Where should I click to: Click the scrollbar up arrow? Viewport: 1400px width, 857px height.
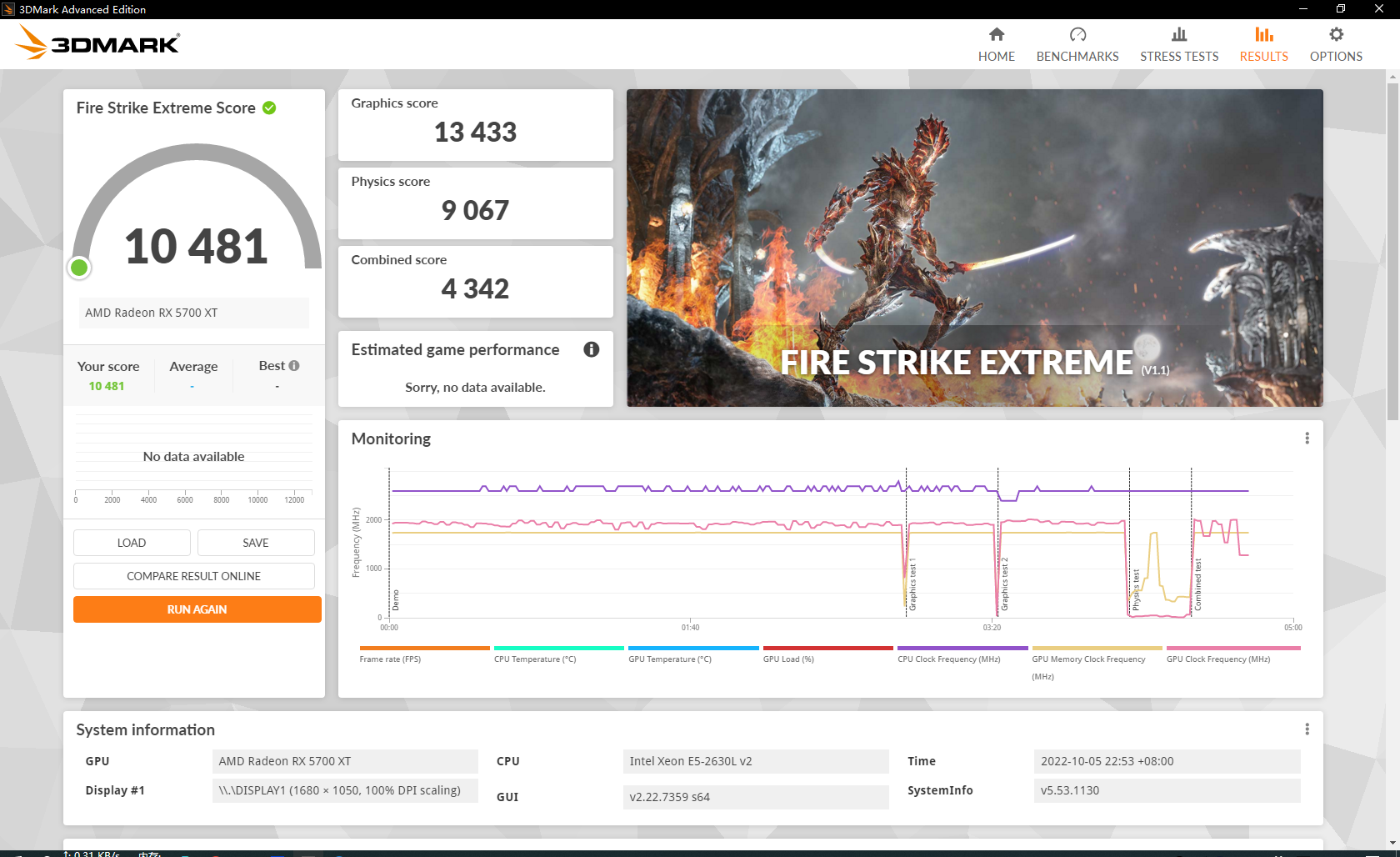point(1392,76)
